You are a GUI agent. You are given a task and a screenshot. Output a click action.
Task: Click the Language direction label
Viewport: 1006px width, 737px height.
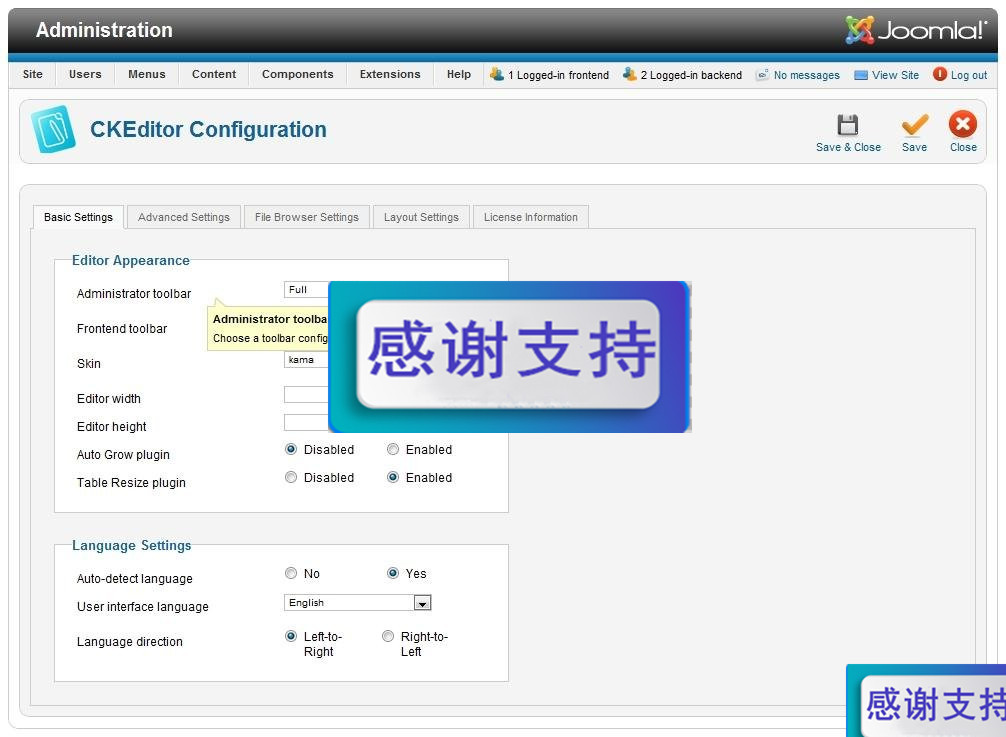(130, 641)
